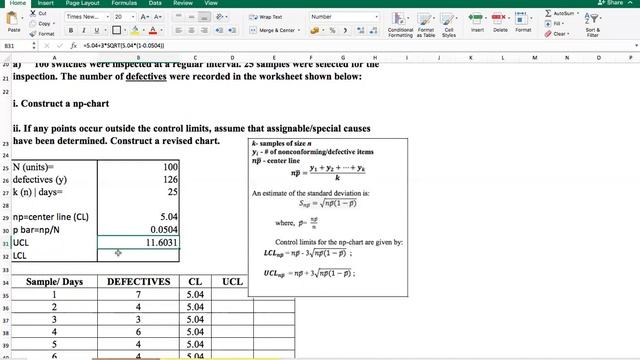Click the AutoSum sigma icon

pyautogui.click(x=548, y=13)
